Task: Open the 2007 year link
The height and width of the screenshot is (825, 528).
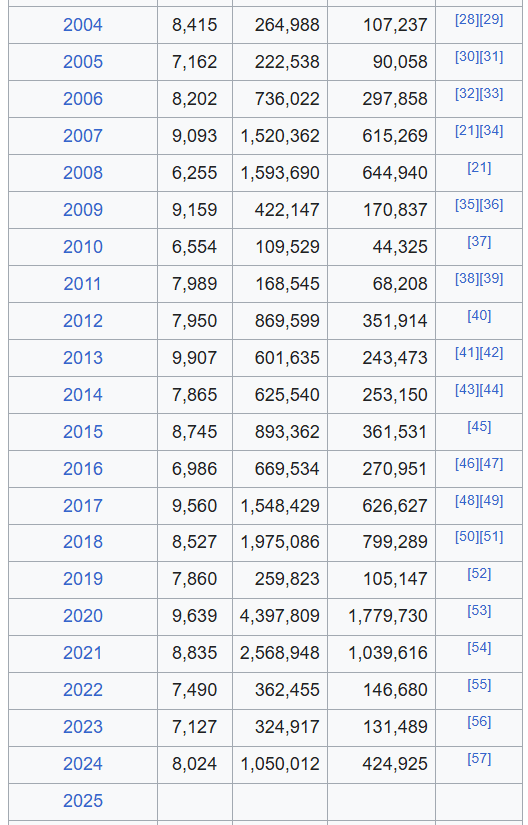Action: pyautogui.click(x=83, y=136)
